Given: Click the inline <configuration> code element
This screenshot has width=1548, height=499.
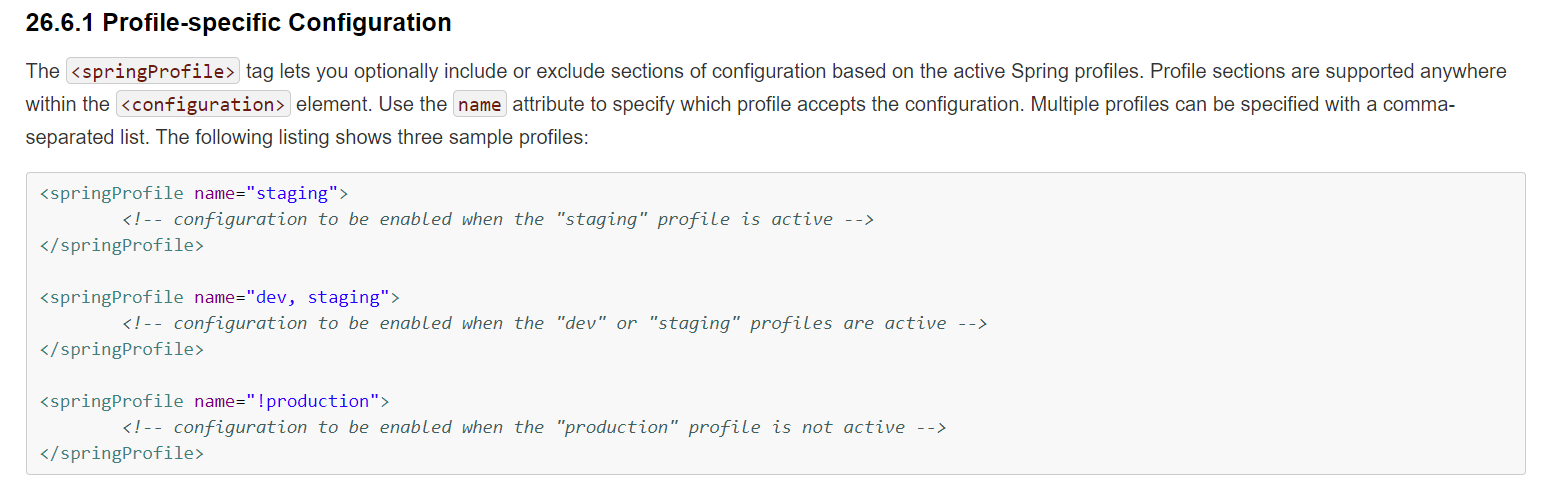Looking at the screenshot, I should [x=203, y=104].
